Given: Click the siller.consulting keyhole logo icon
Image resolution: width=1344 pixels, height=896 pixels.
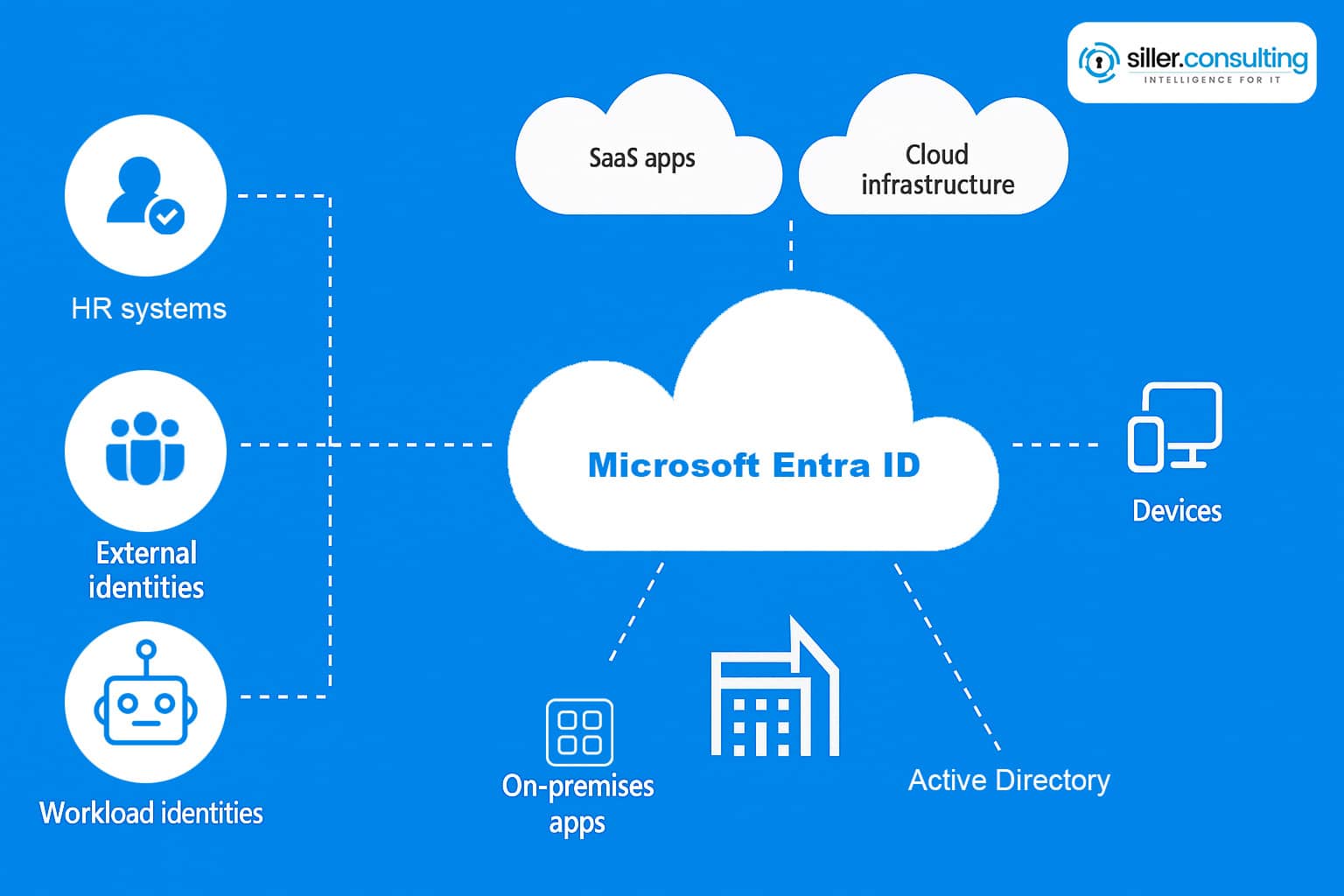Looking at the screenshot, I should tap(1098, 62).
